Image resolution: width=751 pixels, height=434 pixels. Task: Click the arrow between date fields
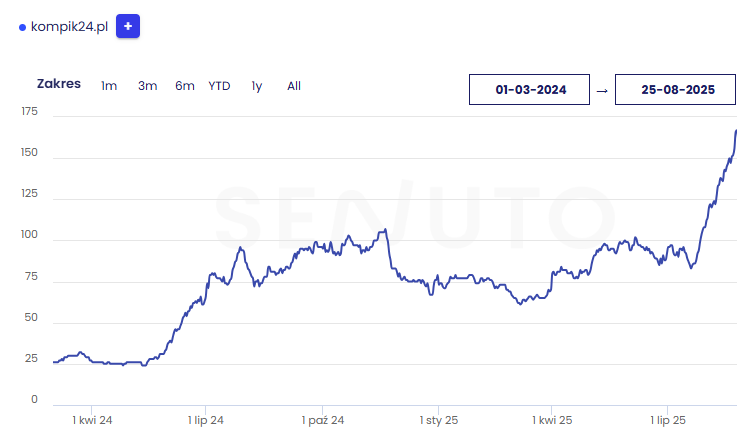602,91
